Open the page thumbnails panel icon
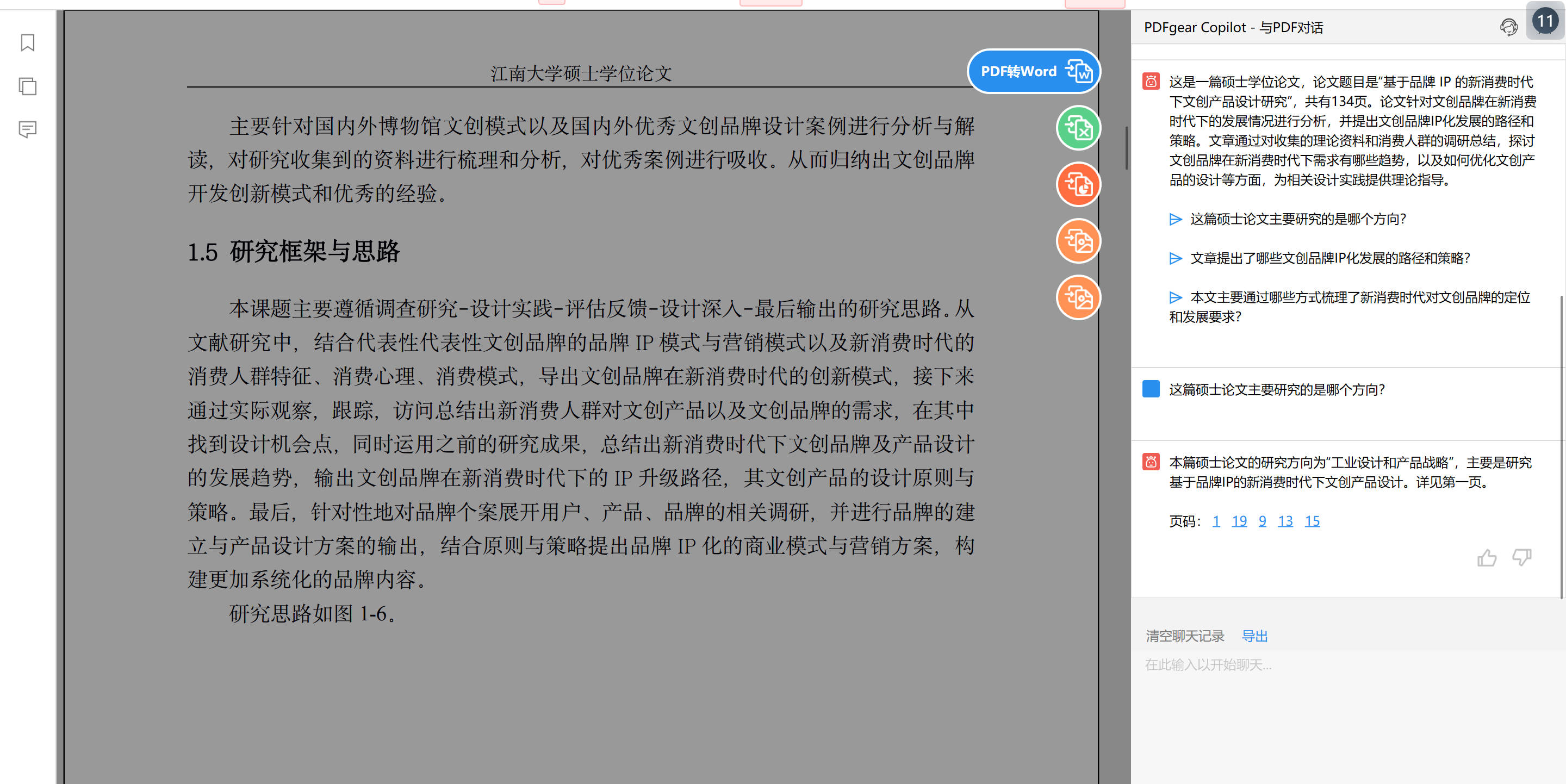Viewport: 1566px width, 784px height. tap(27, 86)
